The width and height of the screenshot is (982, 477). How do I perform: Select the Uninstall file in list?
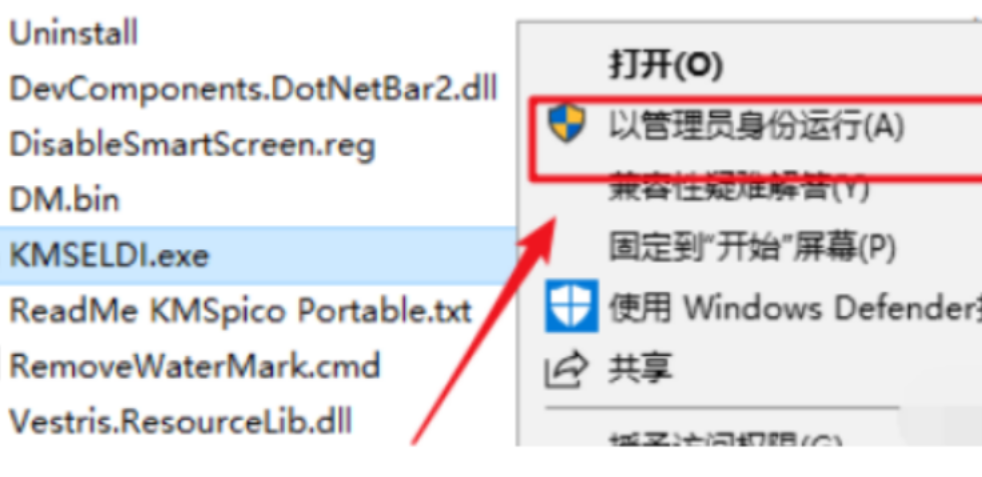[73, 32]
